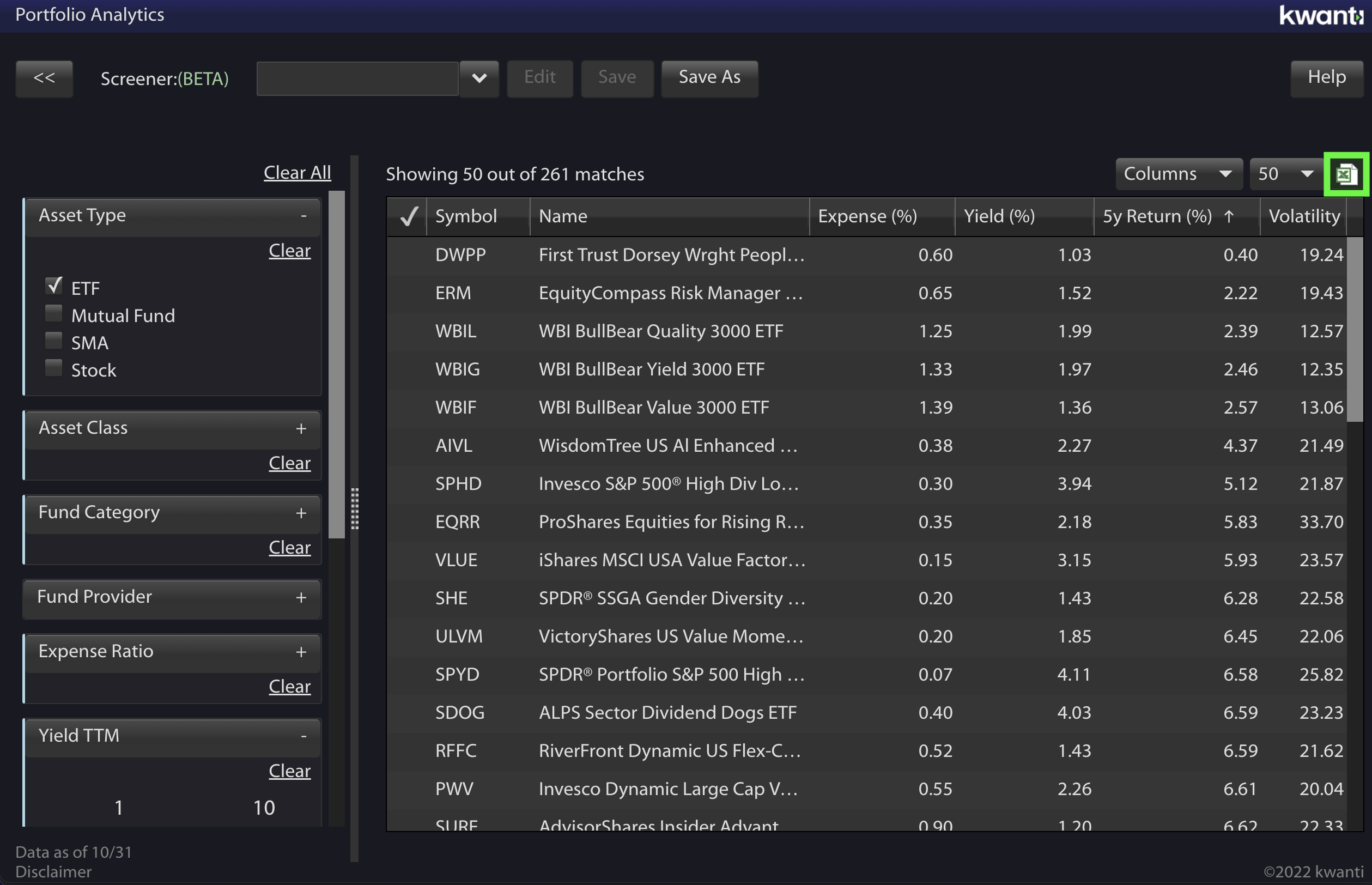Click the SPHD symbol

point(458,484)
